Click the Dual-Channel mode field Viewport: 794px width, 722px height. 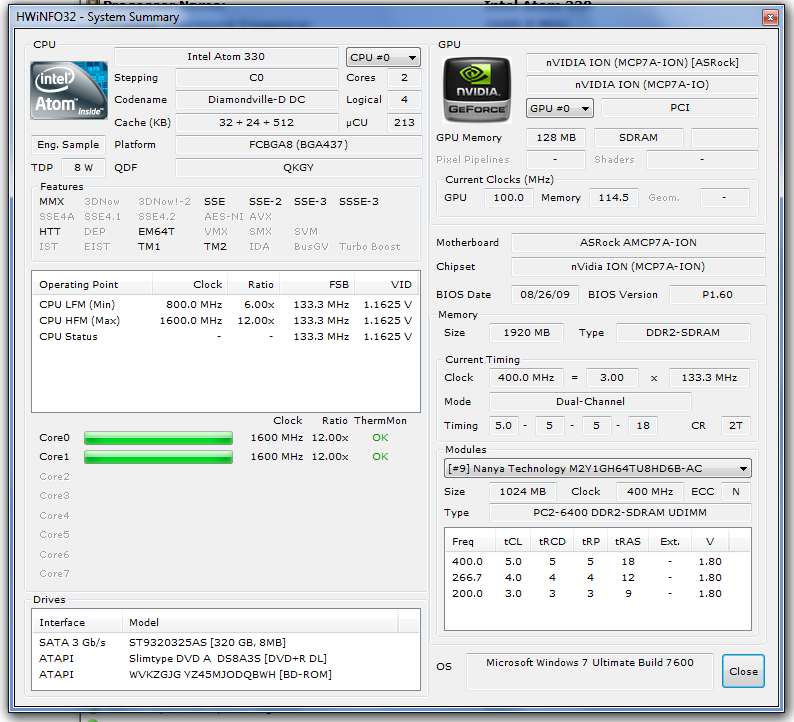(590, 402)
